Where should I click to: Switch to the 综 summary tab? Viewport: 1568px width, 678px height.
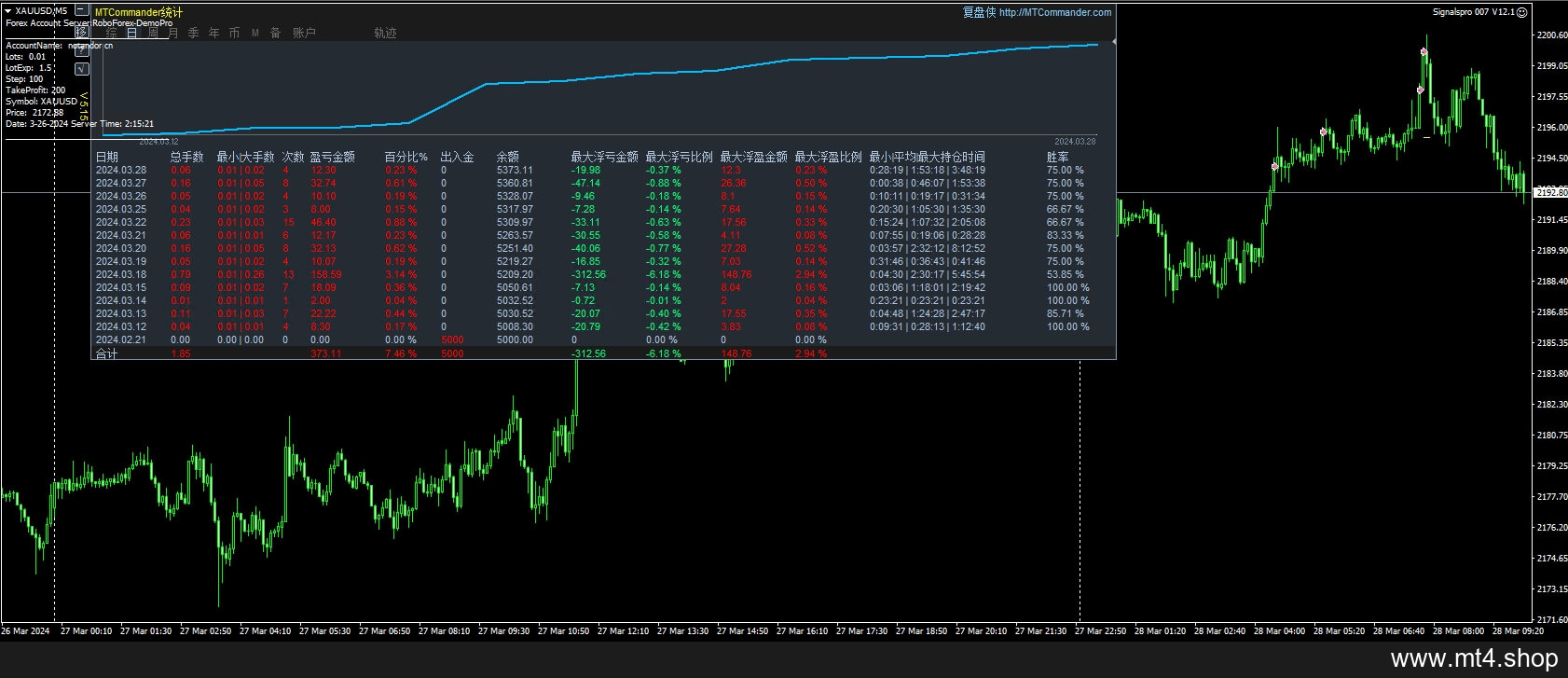click(x=112, y=33)
